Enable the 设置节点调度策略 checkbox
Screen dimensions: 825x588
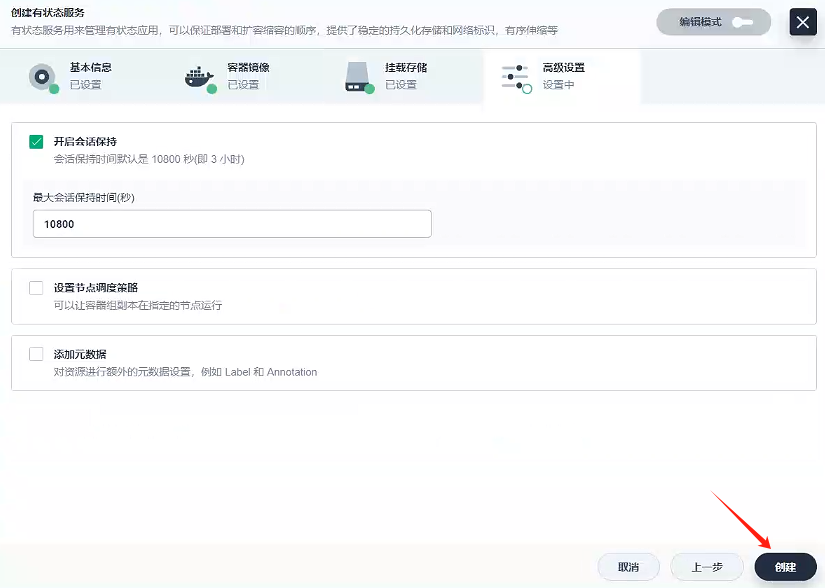click(36, 288)
